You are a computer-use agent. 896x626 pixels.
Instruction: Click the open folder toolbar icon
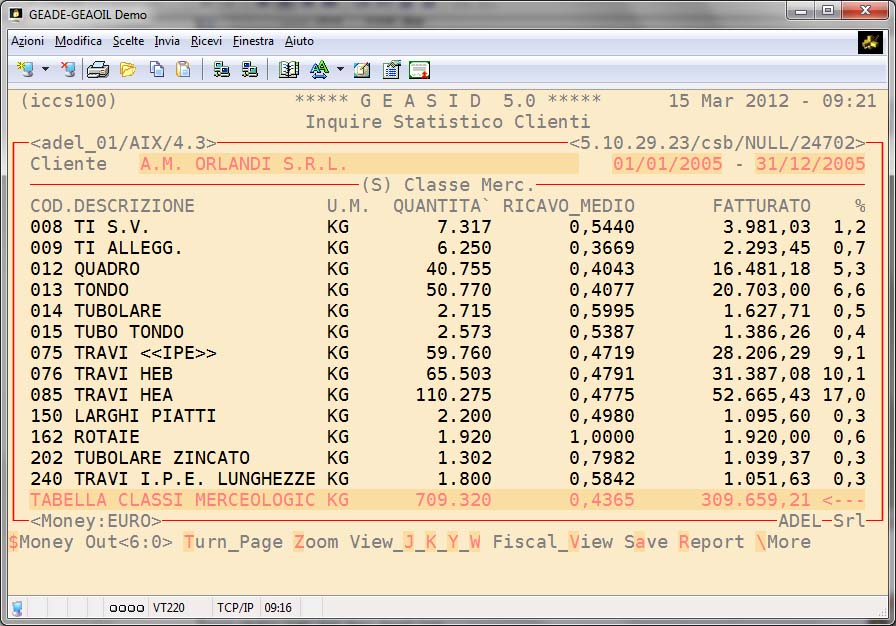128,70
